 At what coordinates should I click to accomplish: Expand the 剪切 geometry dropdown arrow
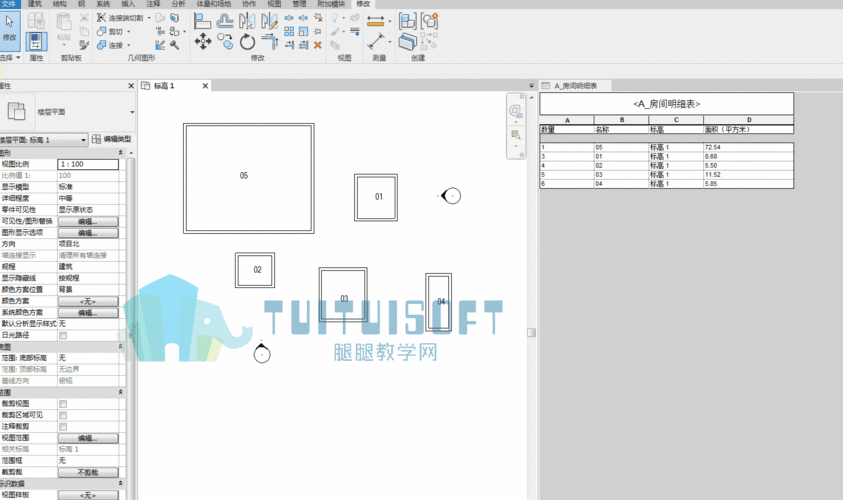pos(128,32)
